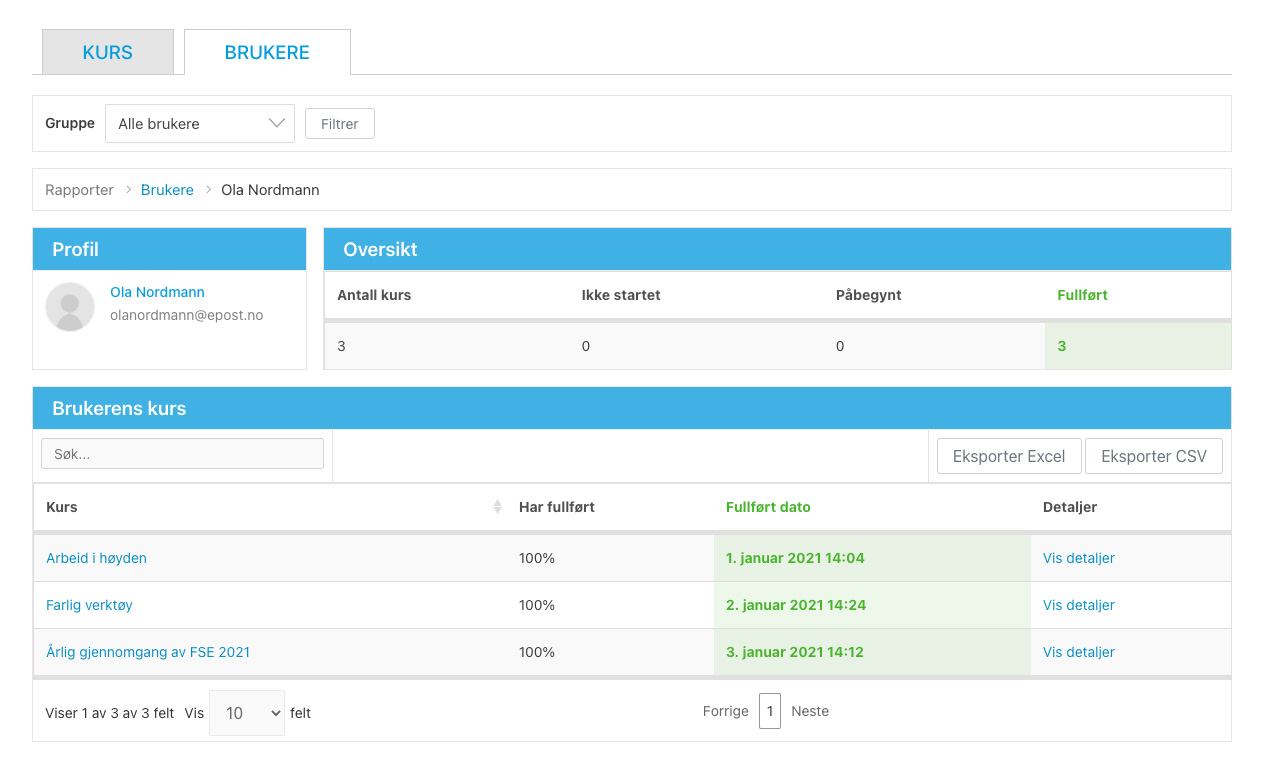Screen dimensions: 1269x774
Task: Focus the Søk search field
Action: point(182,453)
